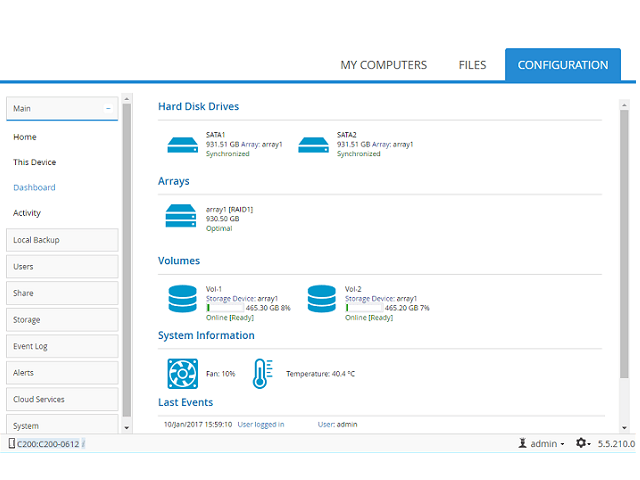Click the device icon beside C200:C200-0612
Screen dimensions: 640x480
[x=11, y=443]
